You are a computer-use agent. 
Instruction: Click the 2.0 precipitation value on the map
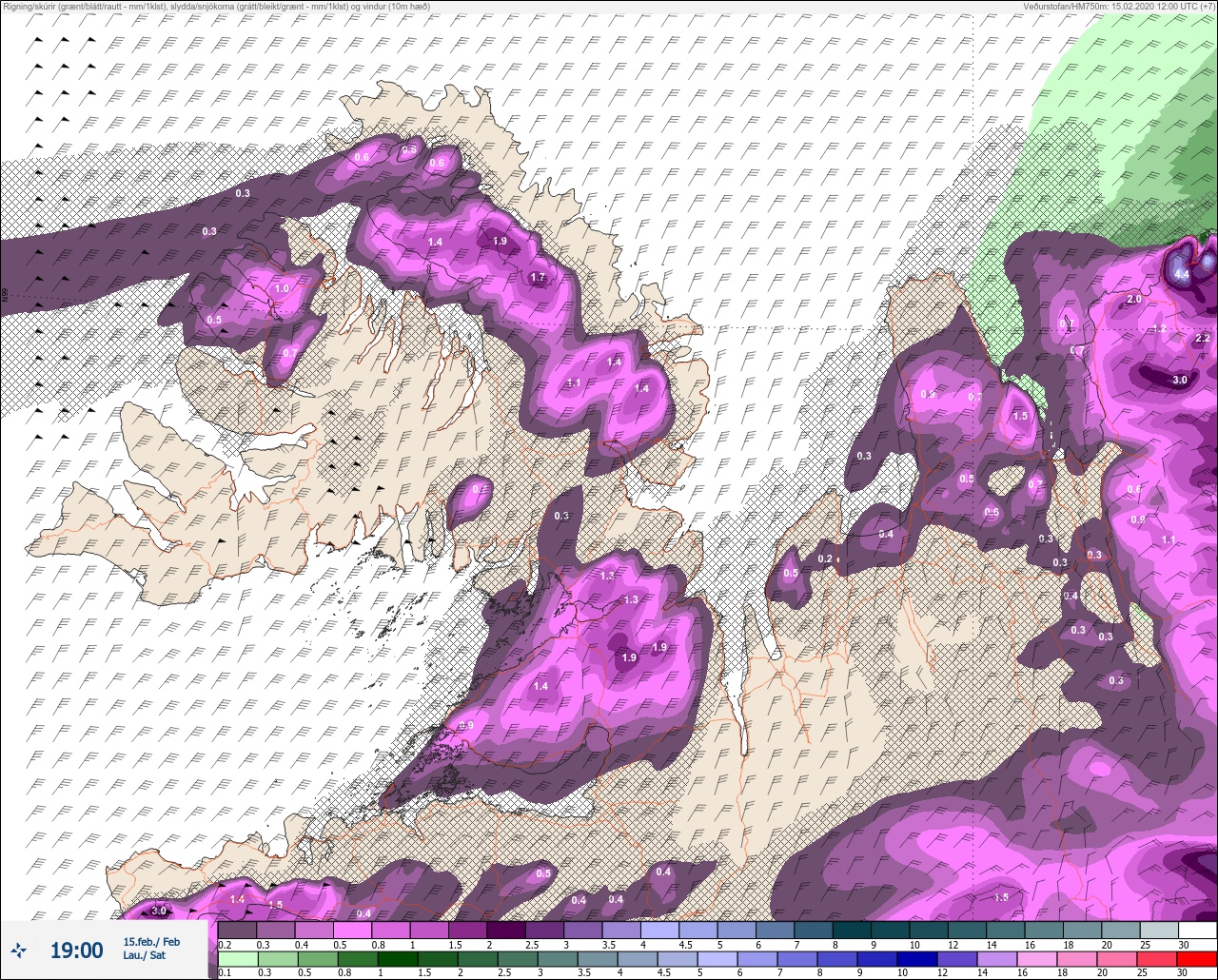click(1133, 299)
